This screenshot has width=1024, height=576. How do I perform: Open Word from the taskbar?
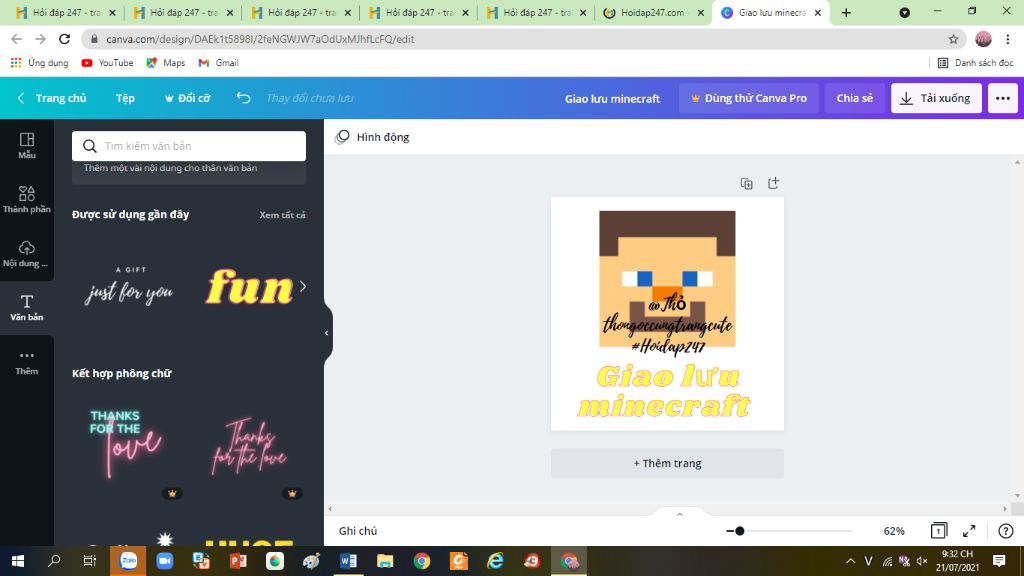tap(348, 561)
